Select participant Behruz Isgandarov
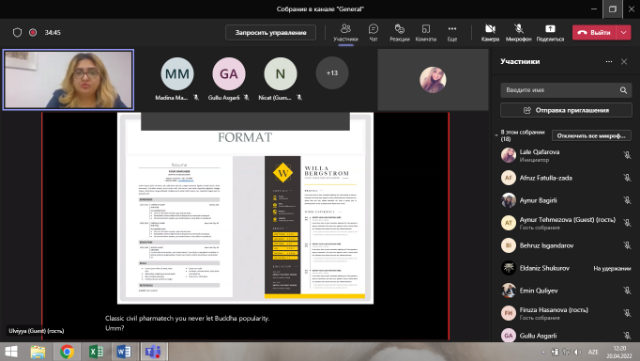The image size is (640, 361). (566, 245)
